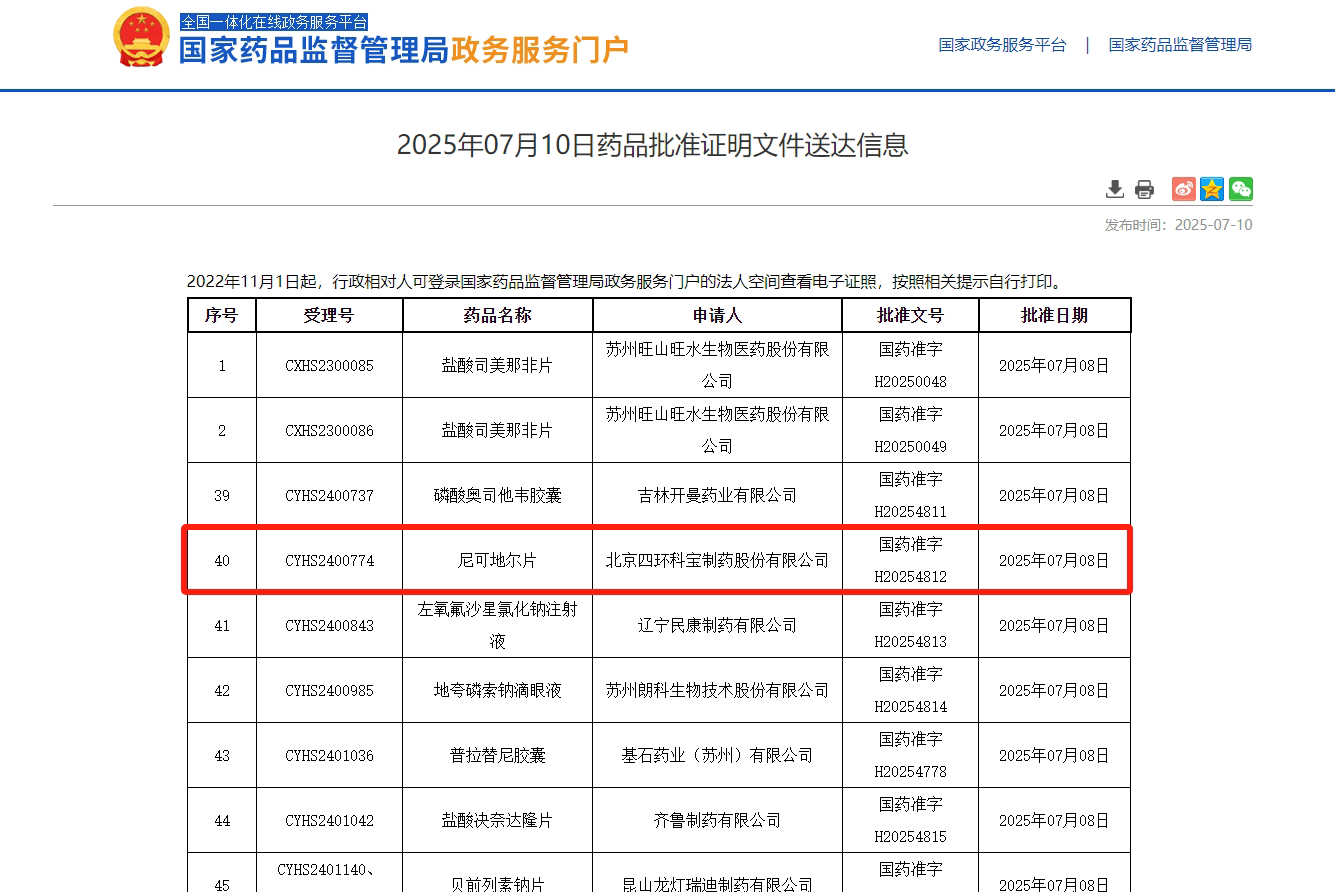Screen dimensions: 1335x892
Task: Click applicant 辽宁民康制药有限公司
Action: click(x=717, y=626)
